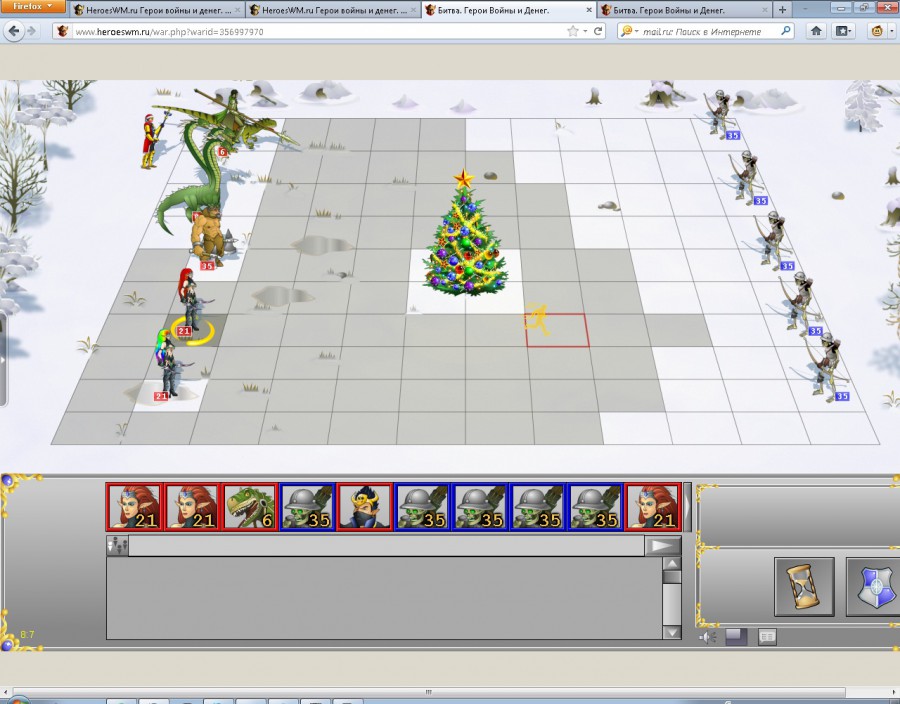This screenshot has height=704, width=900.
Task: Select the active Битва tab
Action: click(509, 10)
